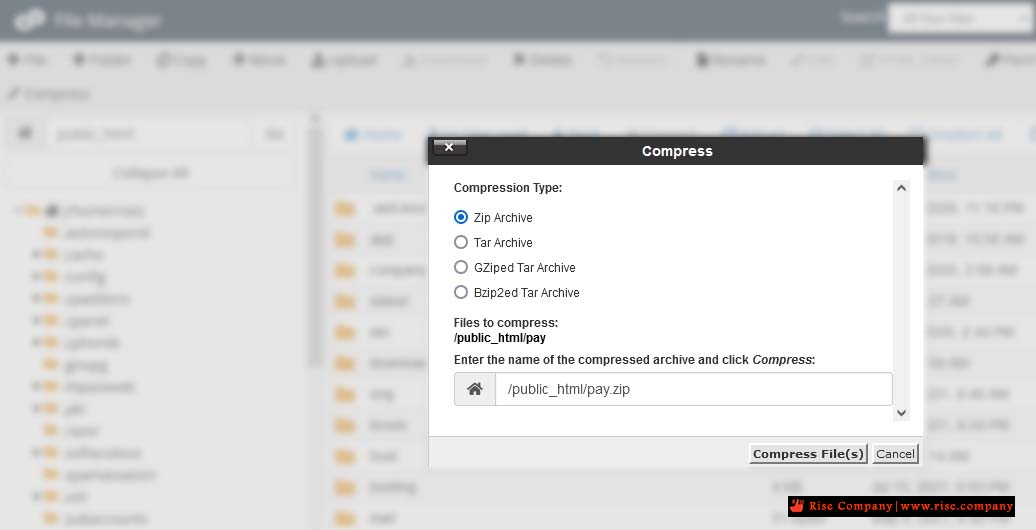This screenshot has height=530, width=1036.
Task: Open the search scope dropdown in header
Action: tap(959, 18)
